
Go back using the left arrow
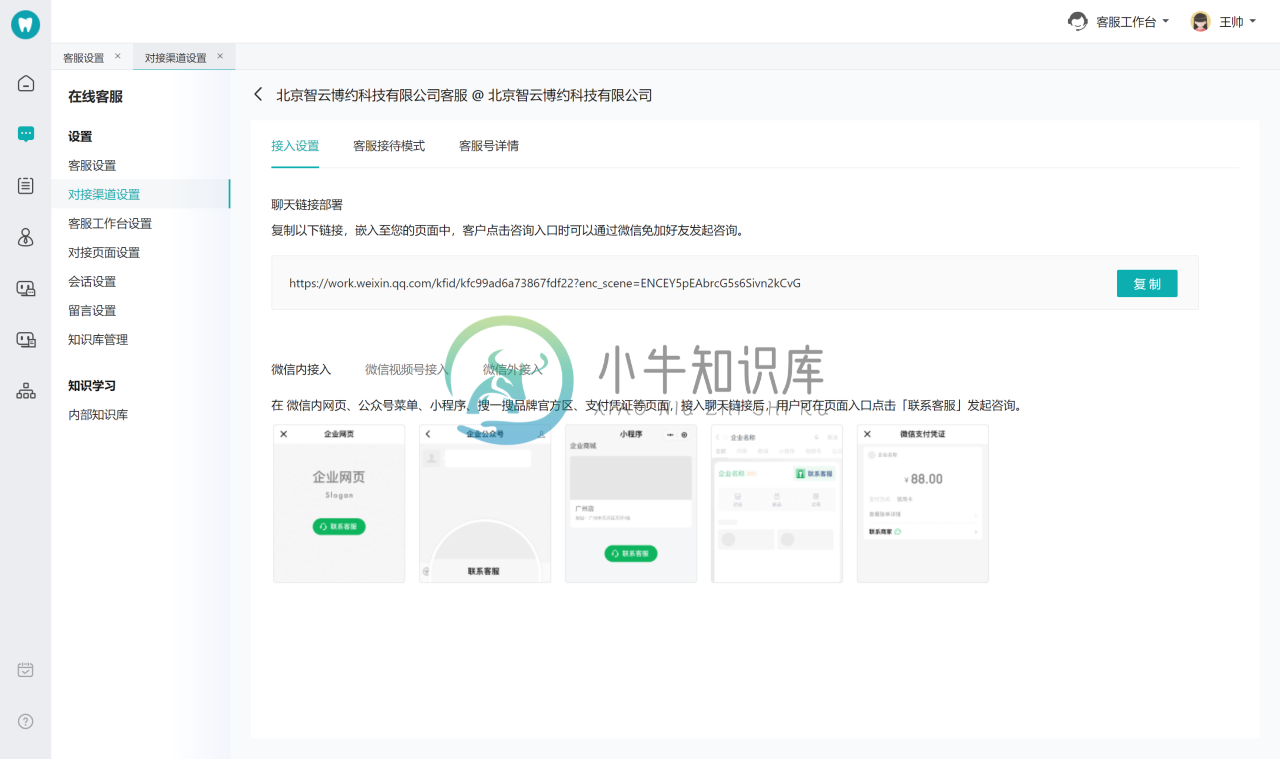coord(258,94)
